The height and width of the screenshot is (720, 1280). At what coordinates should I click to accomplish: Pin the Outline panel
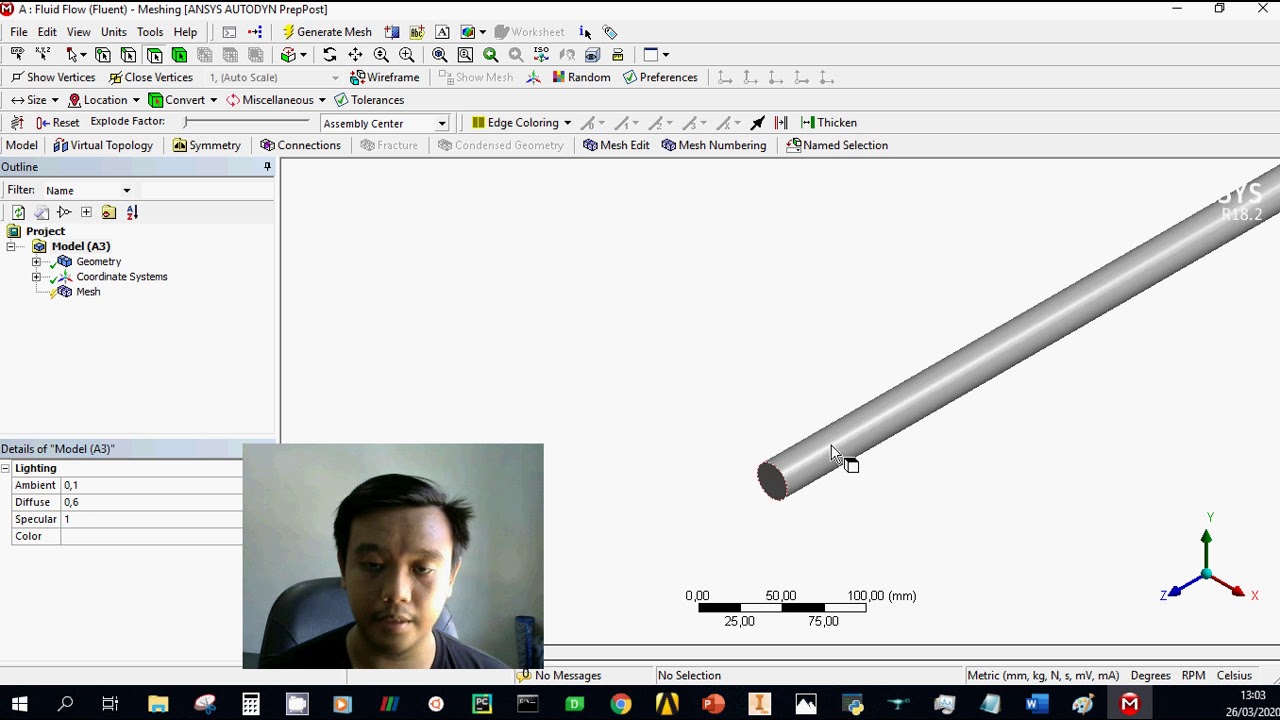tap(267, 167)
